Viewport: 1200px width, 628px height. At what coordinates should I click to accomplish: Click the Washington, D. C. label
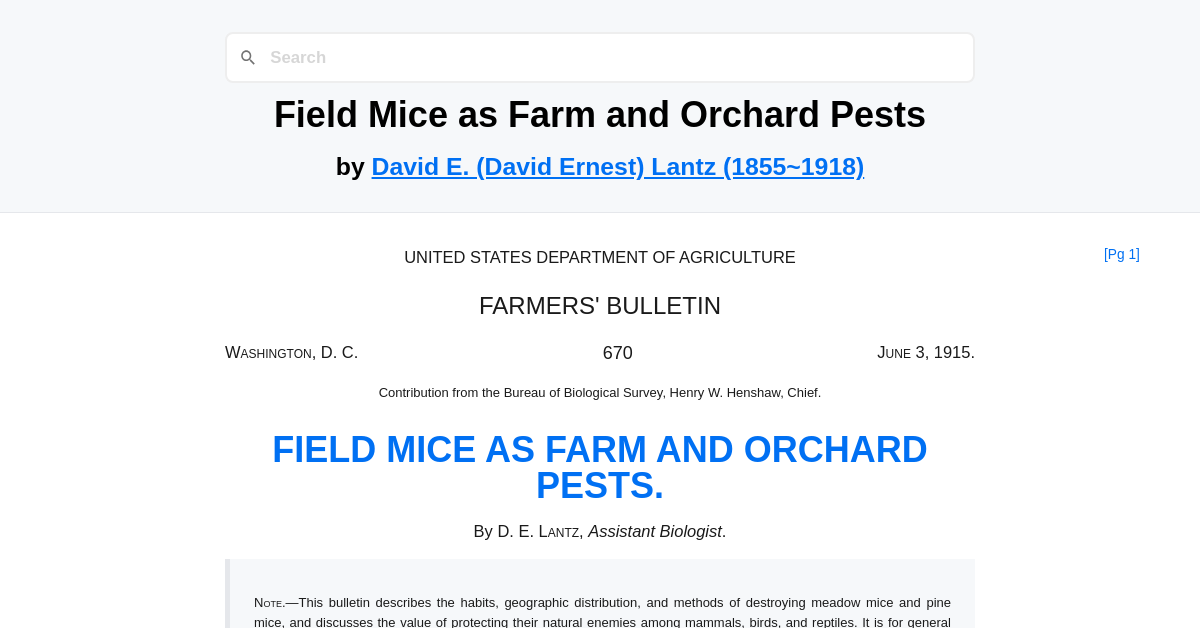291,352
